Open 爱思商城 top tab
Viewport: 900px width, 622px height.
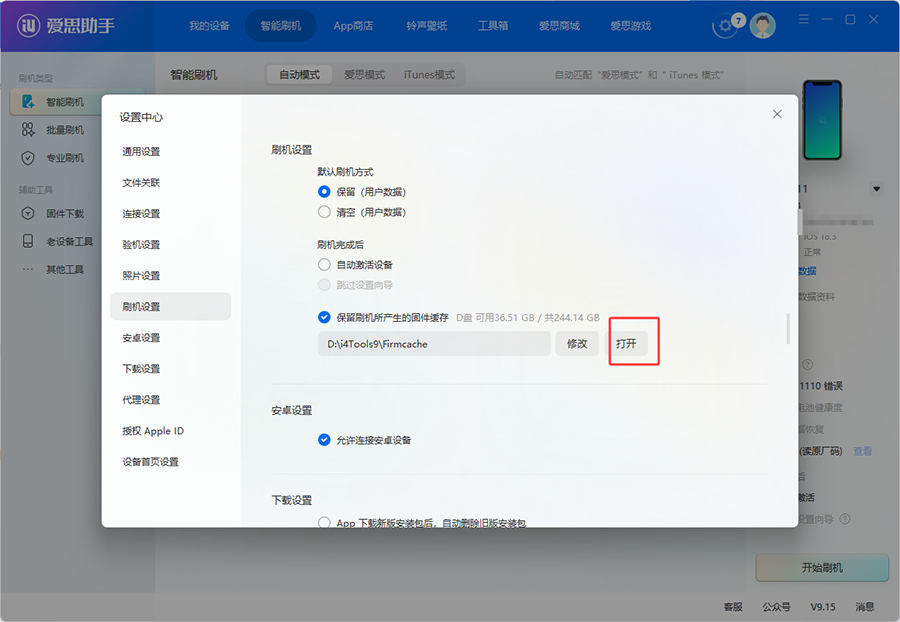point(559,26)
